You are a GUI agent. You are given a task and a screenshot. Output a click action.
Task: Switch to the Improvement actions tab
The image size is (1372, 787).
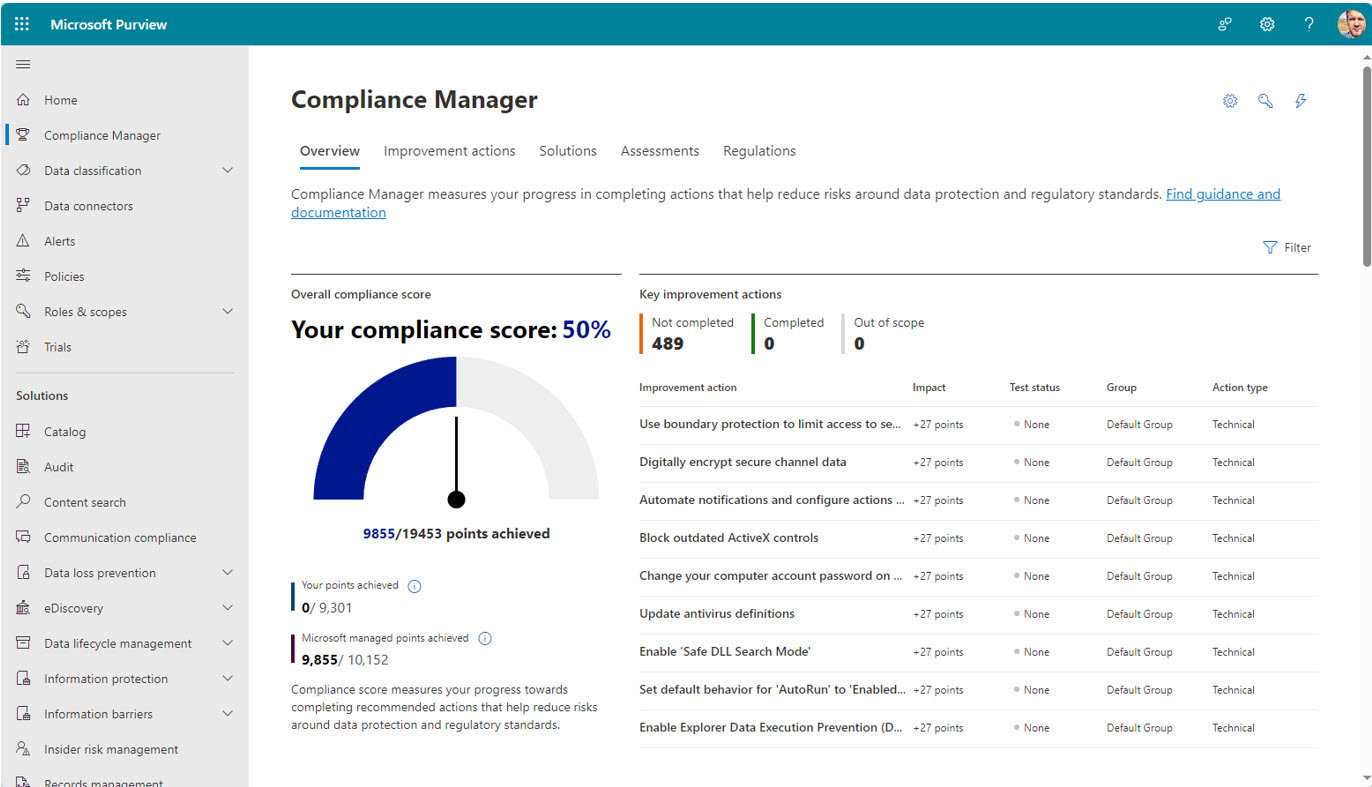point(449,151)
